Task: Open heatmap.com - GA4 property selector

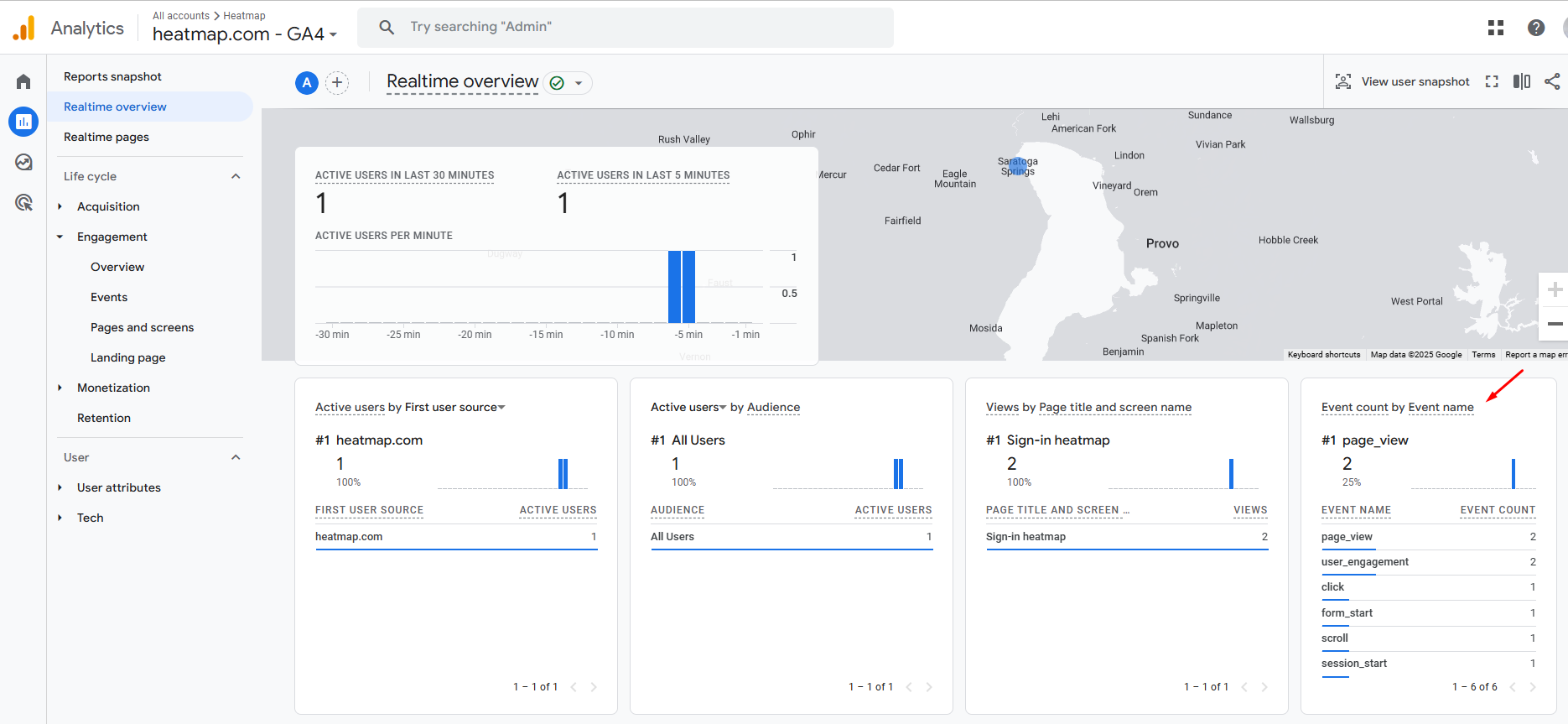Action: tap(245, 34)
